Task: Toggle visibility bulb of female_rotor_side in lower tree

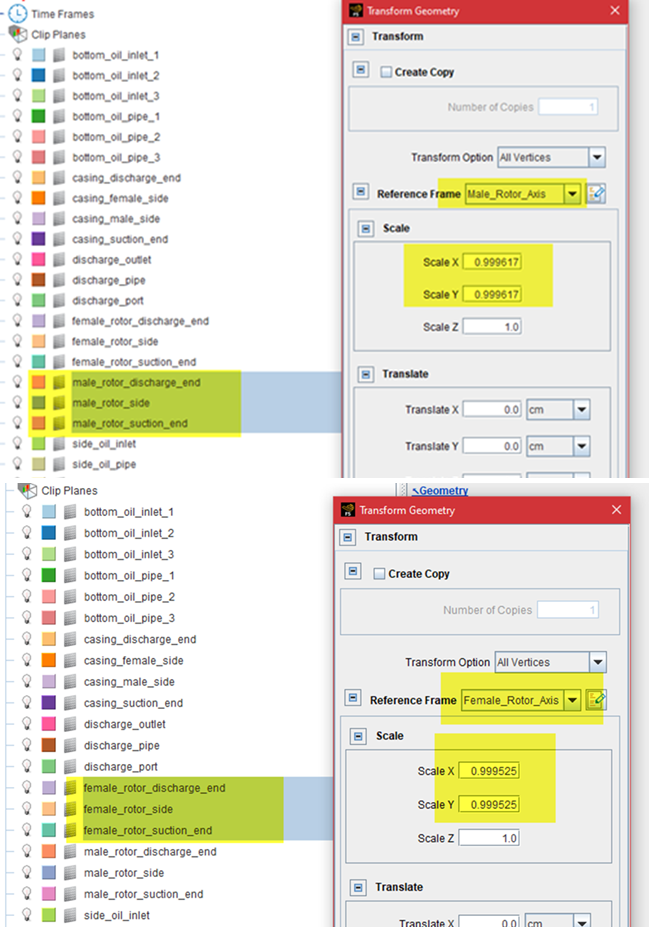Action: 27,808
